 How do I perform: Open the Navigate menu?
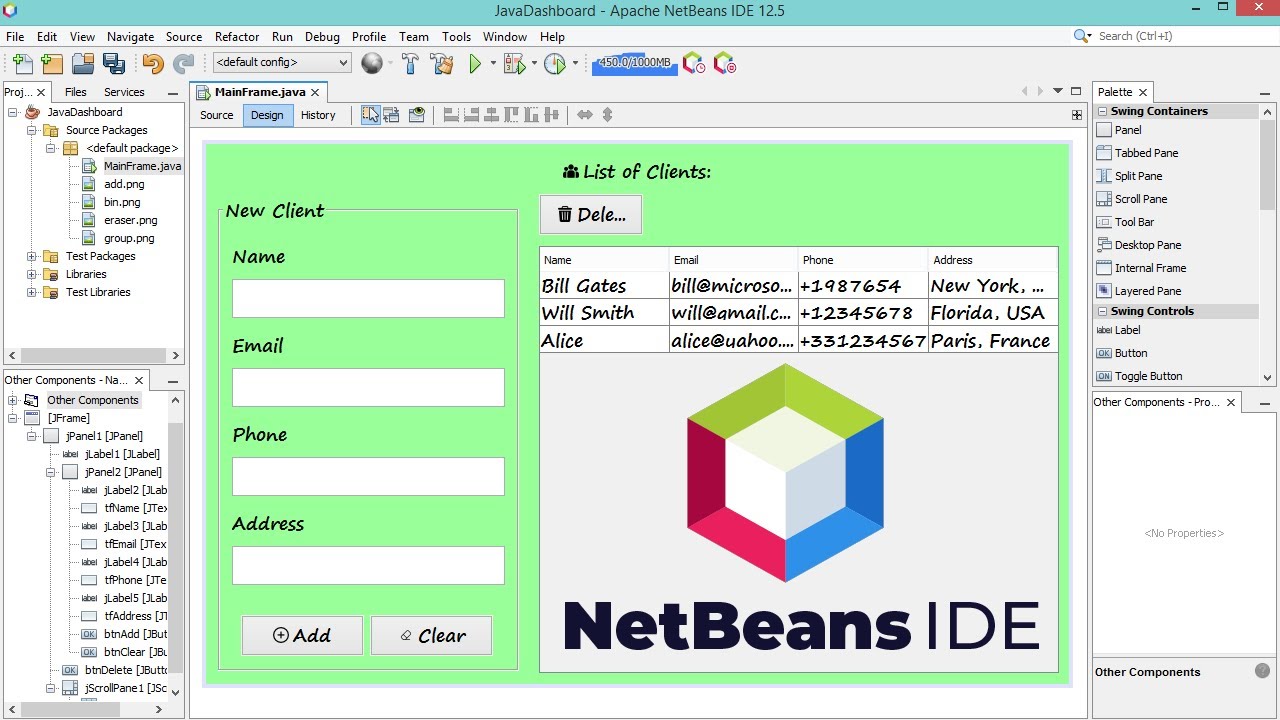tap(131, 36)
